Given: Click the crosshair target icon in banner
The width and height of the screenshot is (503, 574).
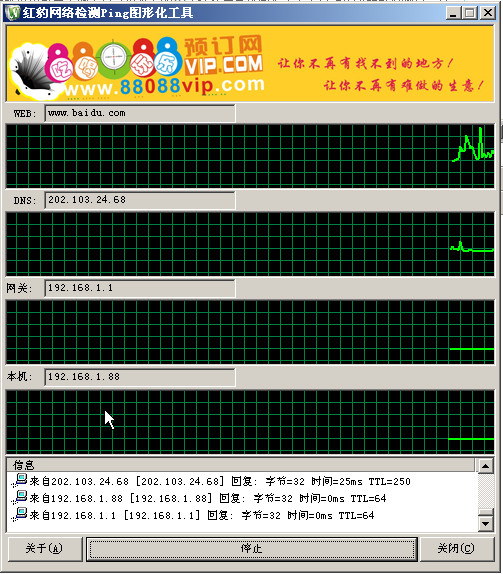Looking at the screenshot, I should 113,57.
